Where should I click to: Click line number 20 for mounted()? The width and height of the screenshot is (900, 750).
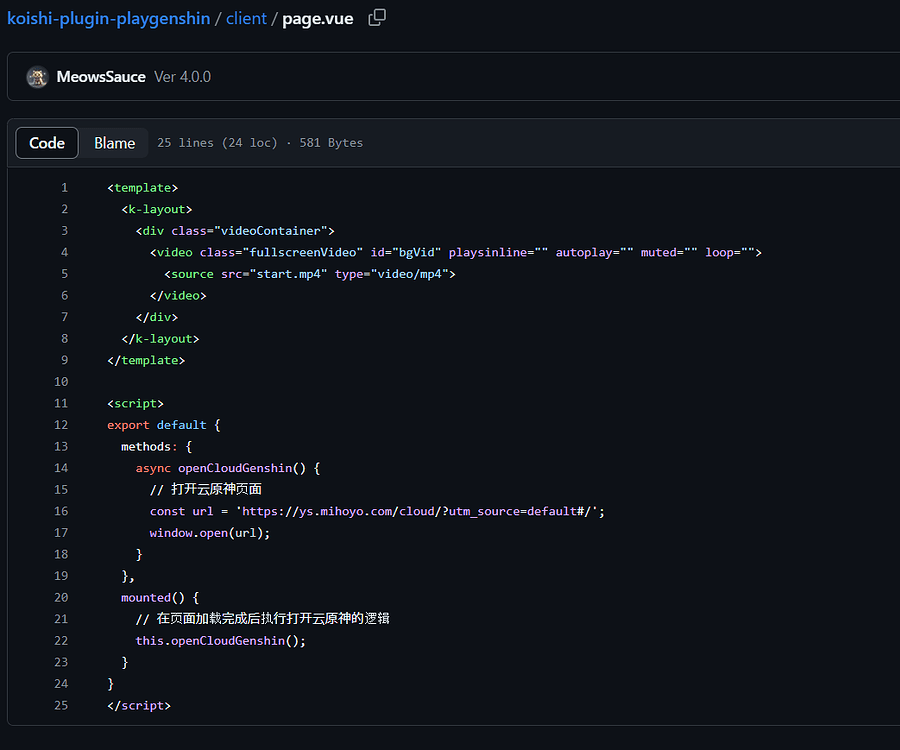pos(61,597)
